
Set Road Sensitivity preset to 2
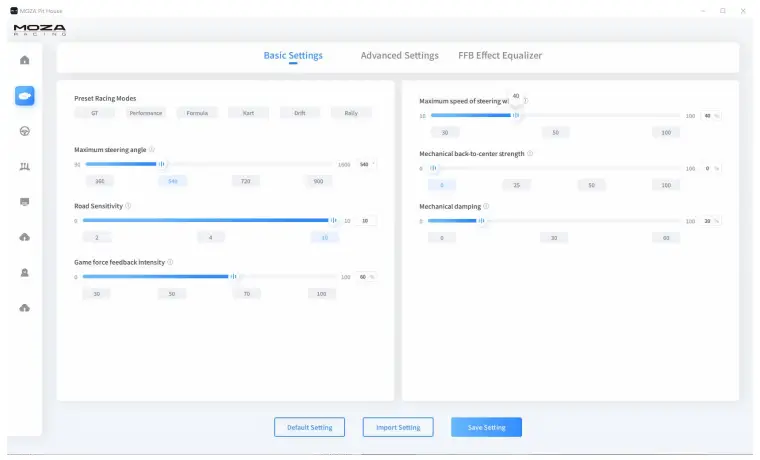pos(96,237)
